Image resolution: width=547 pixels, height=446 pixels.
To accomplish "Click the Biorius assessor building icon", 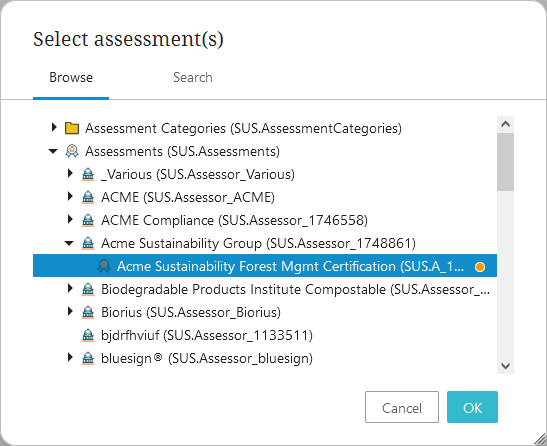I will [x=88, y=312].
